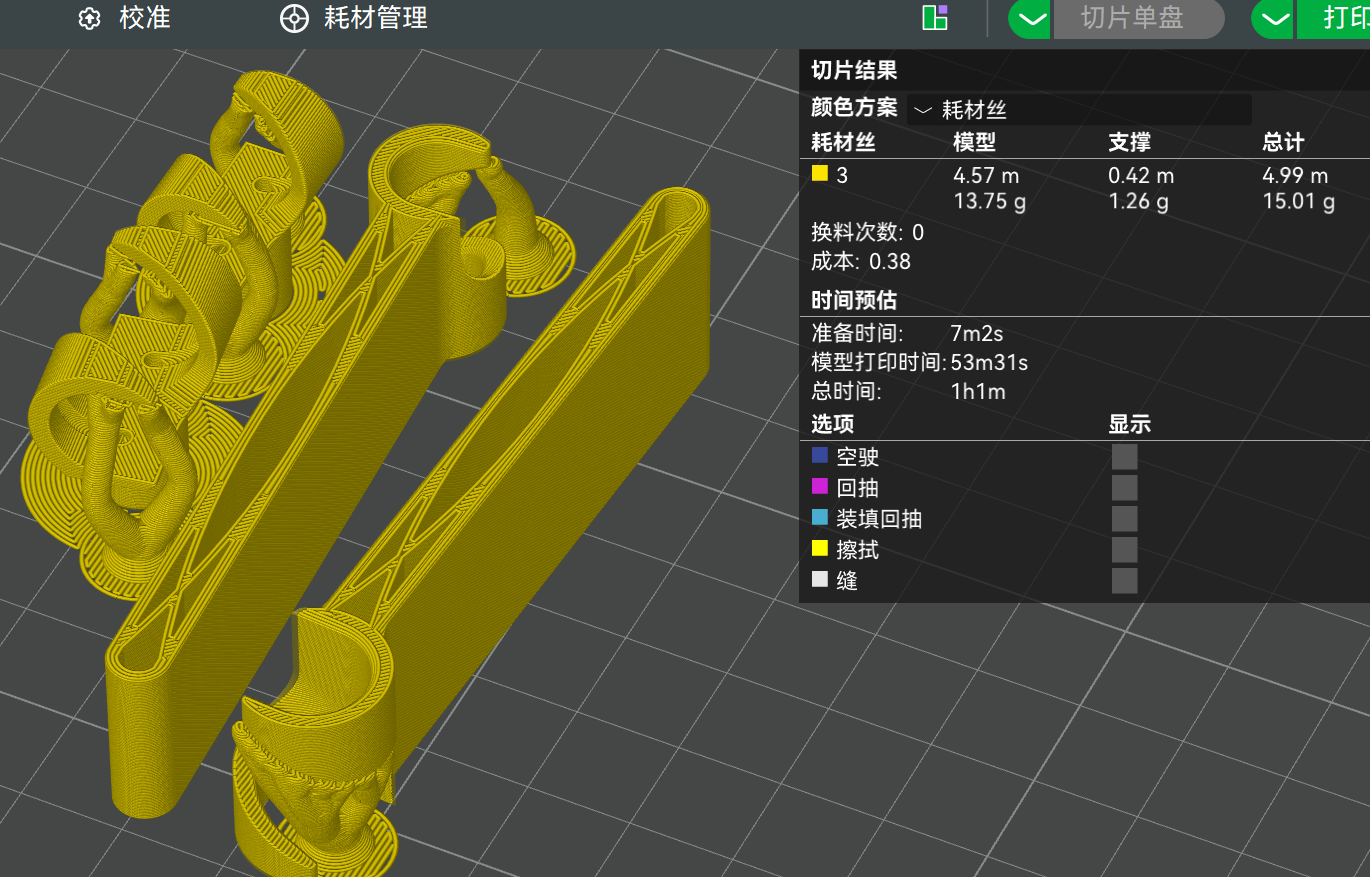Toggle display of 擦拭 wipe moves
Image resolution: width=1370 pixels, height=877 pixels.
[x=1125, y=550]
